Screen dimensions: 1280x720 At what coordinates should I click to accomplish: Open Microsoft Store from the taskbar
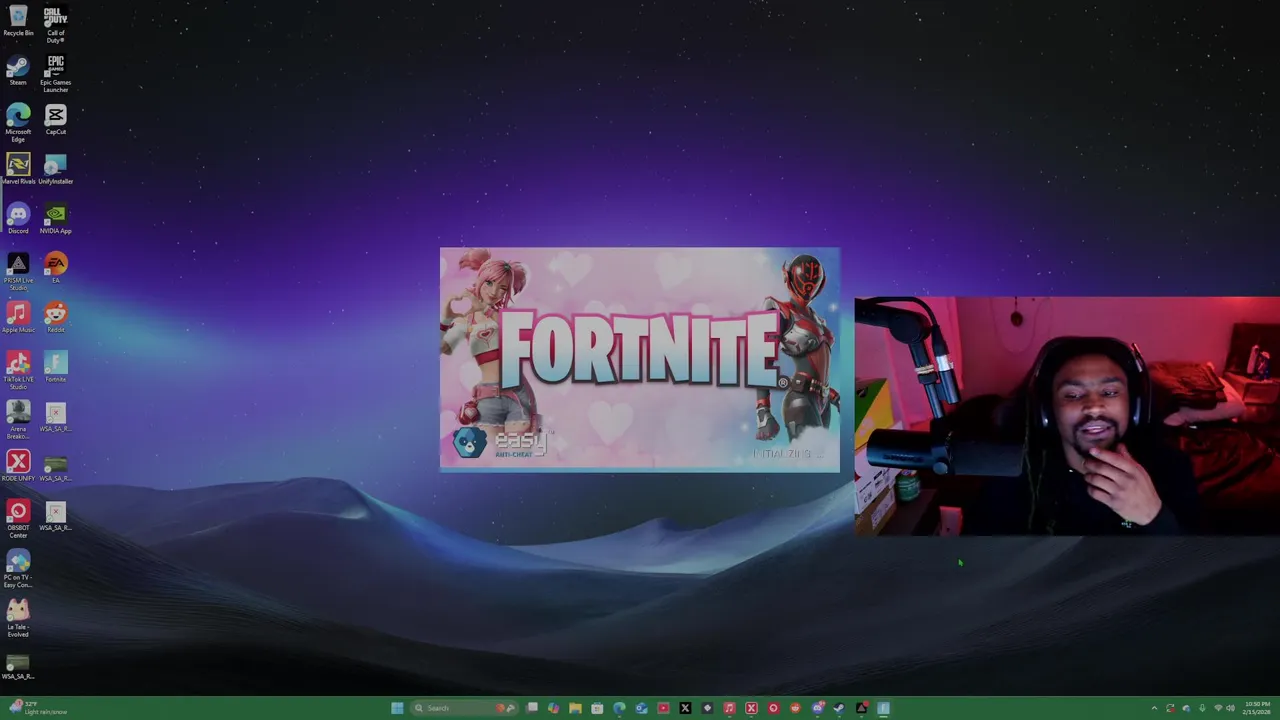click(x=597, y=708)
